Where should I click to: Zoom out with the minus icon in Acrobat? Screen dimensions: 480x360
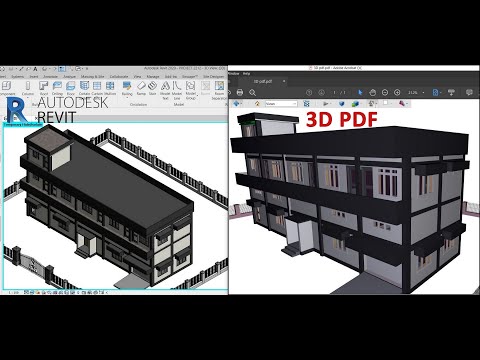(x=385, y=92)
